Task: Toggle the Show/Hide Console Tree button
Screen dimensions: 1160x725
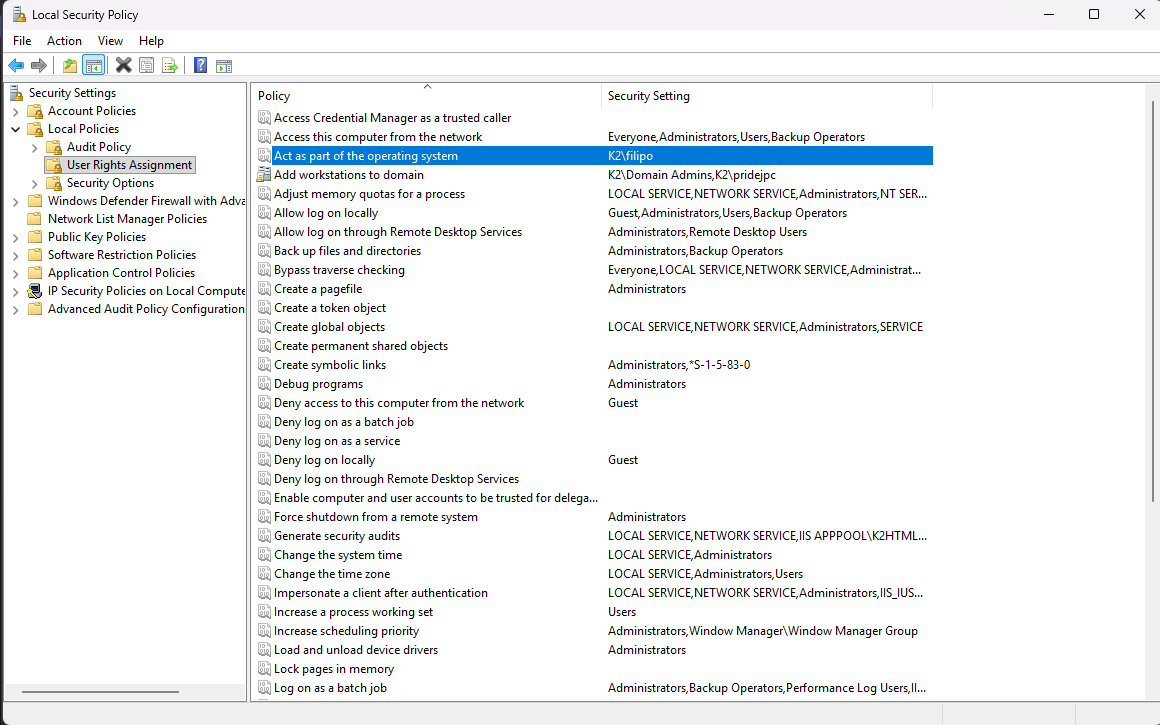Action: pyautogui.click(x=93, y=66)
